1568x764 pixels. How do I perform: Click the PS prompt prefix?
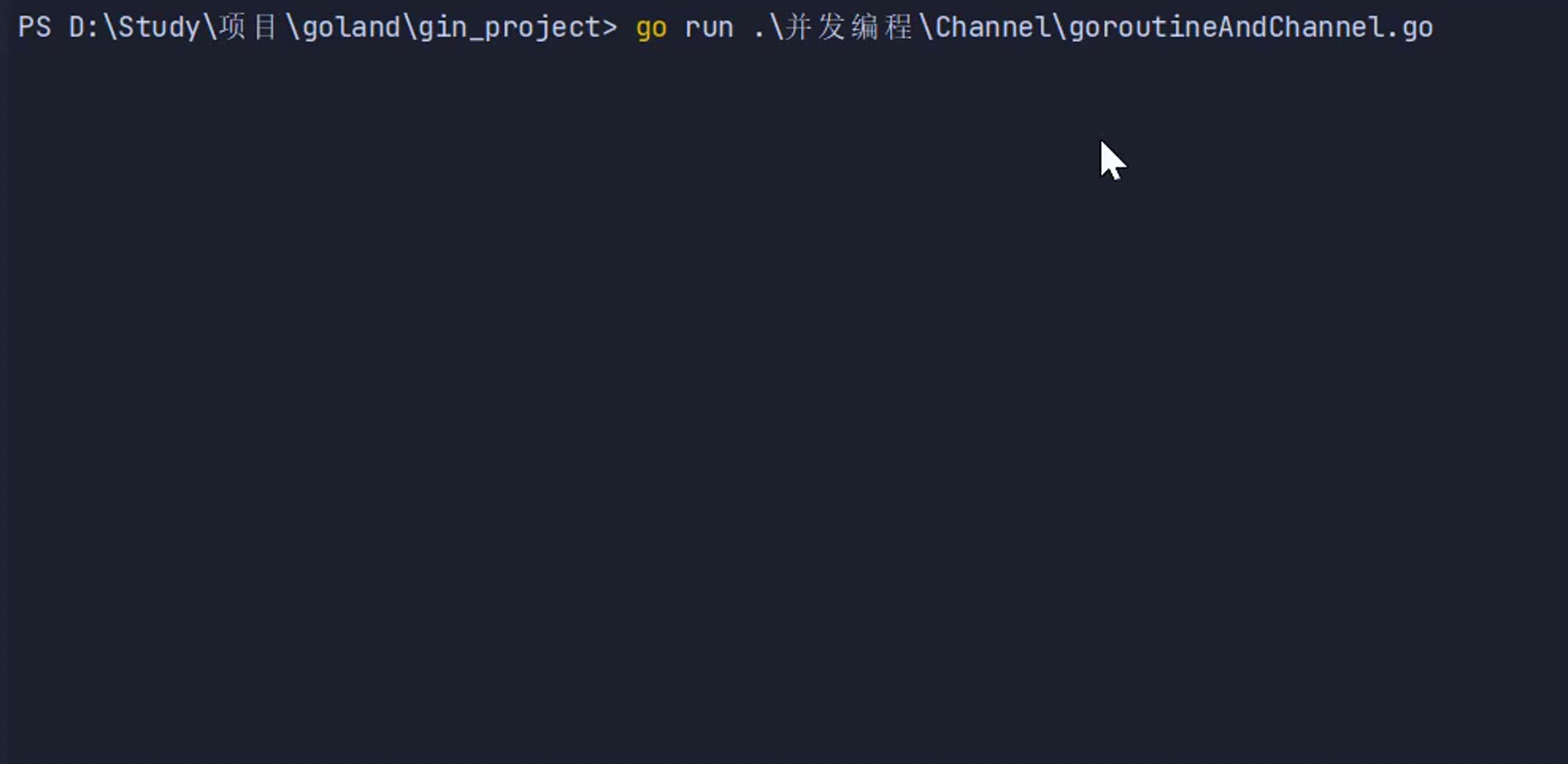34,27
